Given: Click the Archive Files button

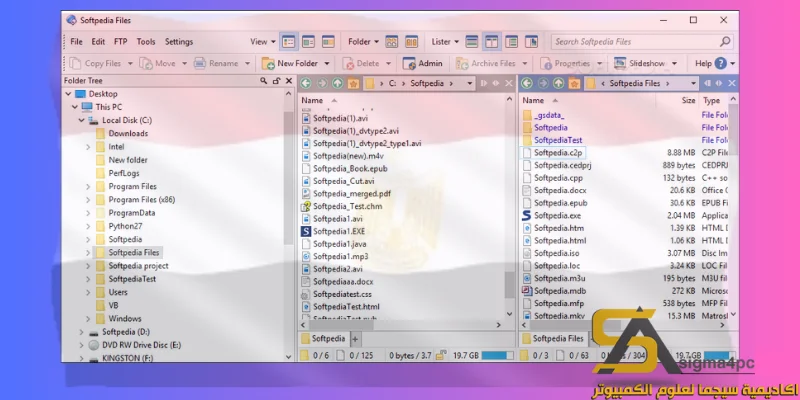Looking at the screenshot, I should click(486, 63).
